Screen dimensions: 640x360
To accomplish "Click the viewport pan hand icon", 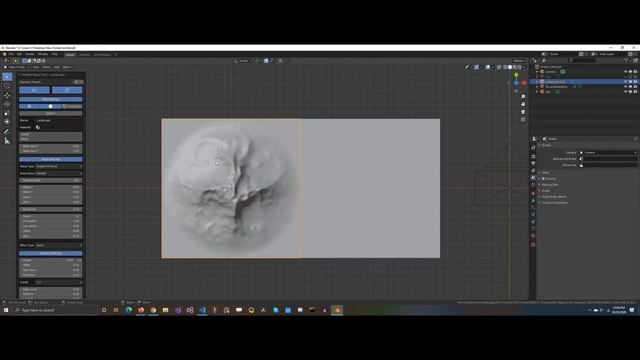I will 523,104.
